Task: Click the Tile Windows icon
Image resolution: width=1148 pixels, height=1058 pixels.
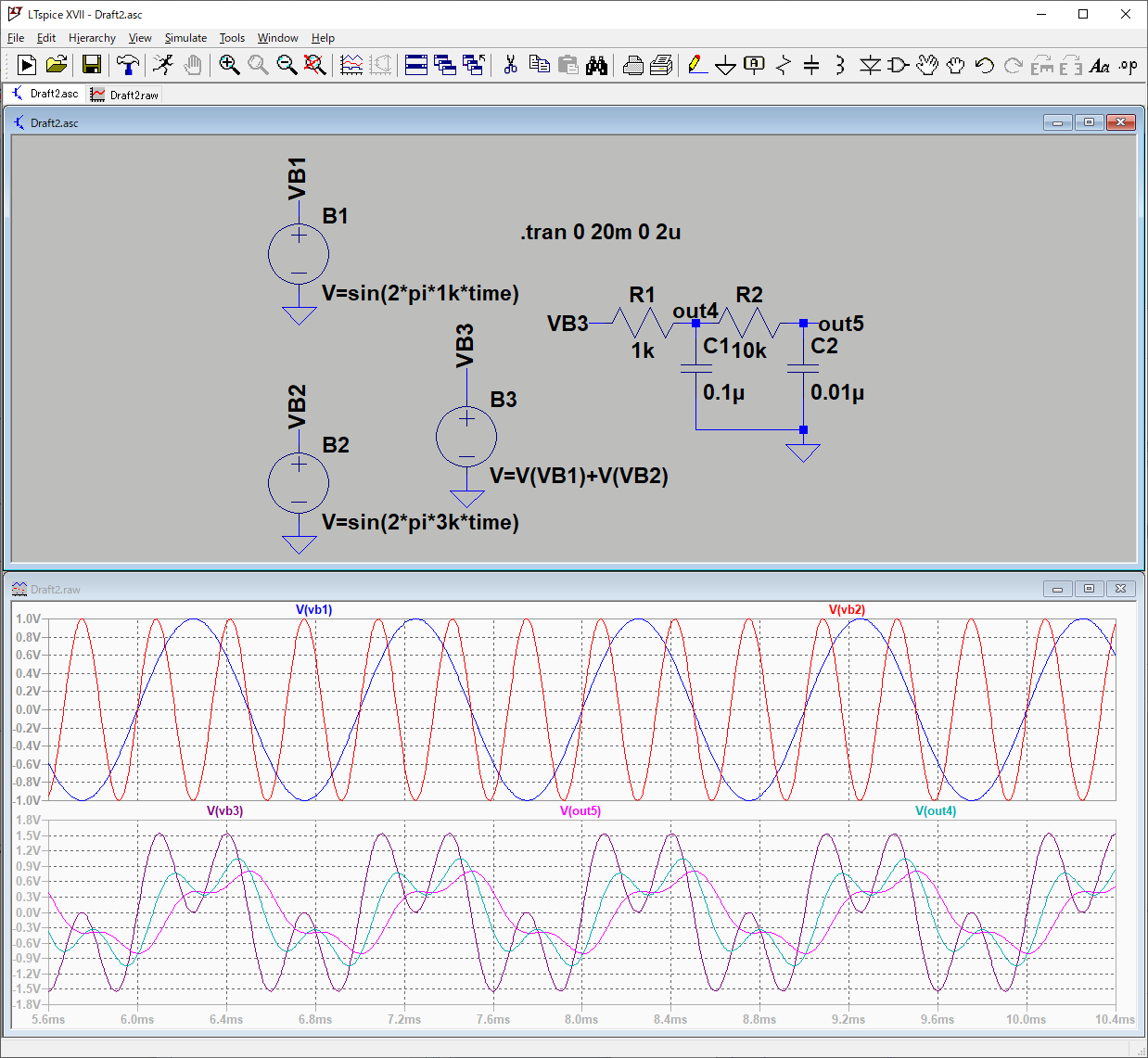Action: pyautogui.click(x=416, y=65)
